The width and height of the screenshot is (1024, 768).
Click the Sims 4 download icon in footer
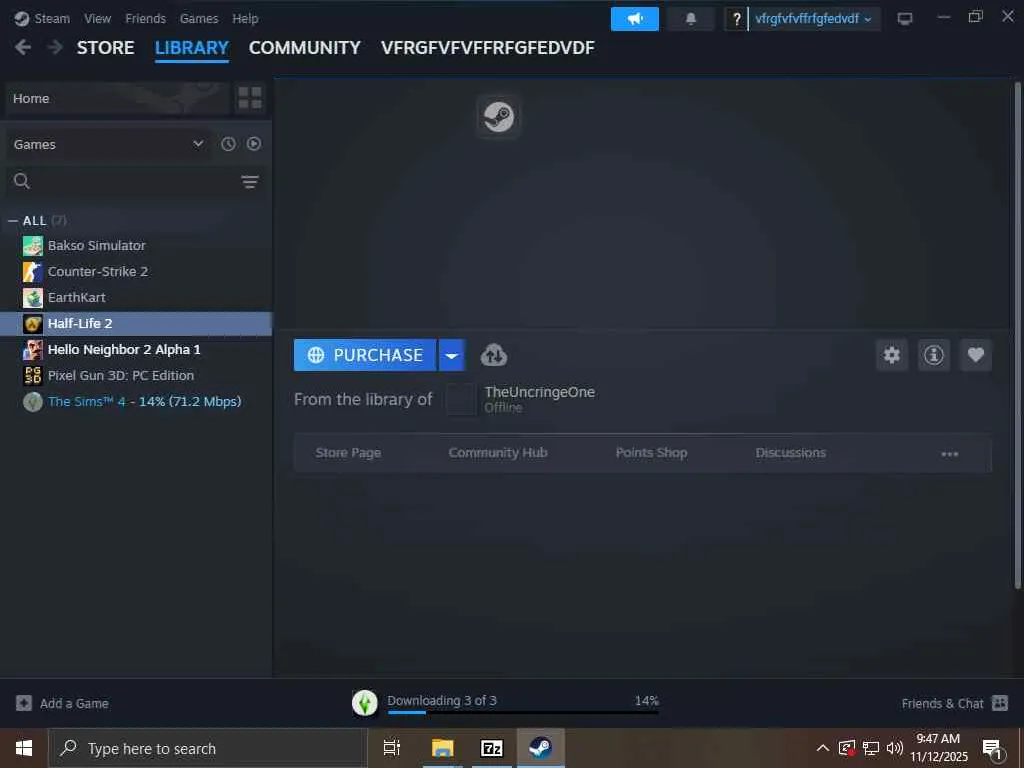[364, 703]
